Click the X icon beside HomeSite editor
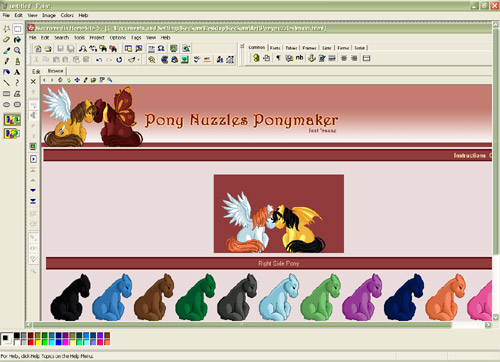The width and height of the screenshot is (500, 362). click(33, 81)
